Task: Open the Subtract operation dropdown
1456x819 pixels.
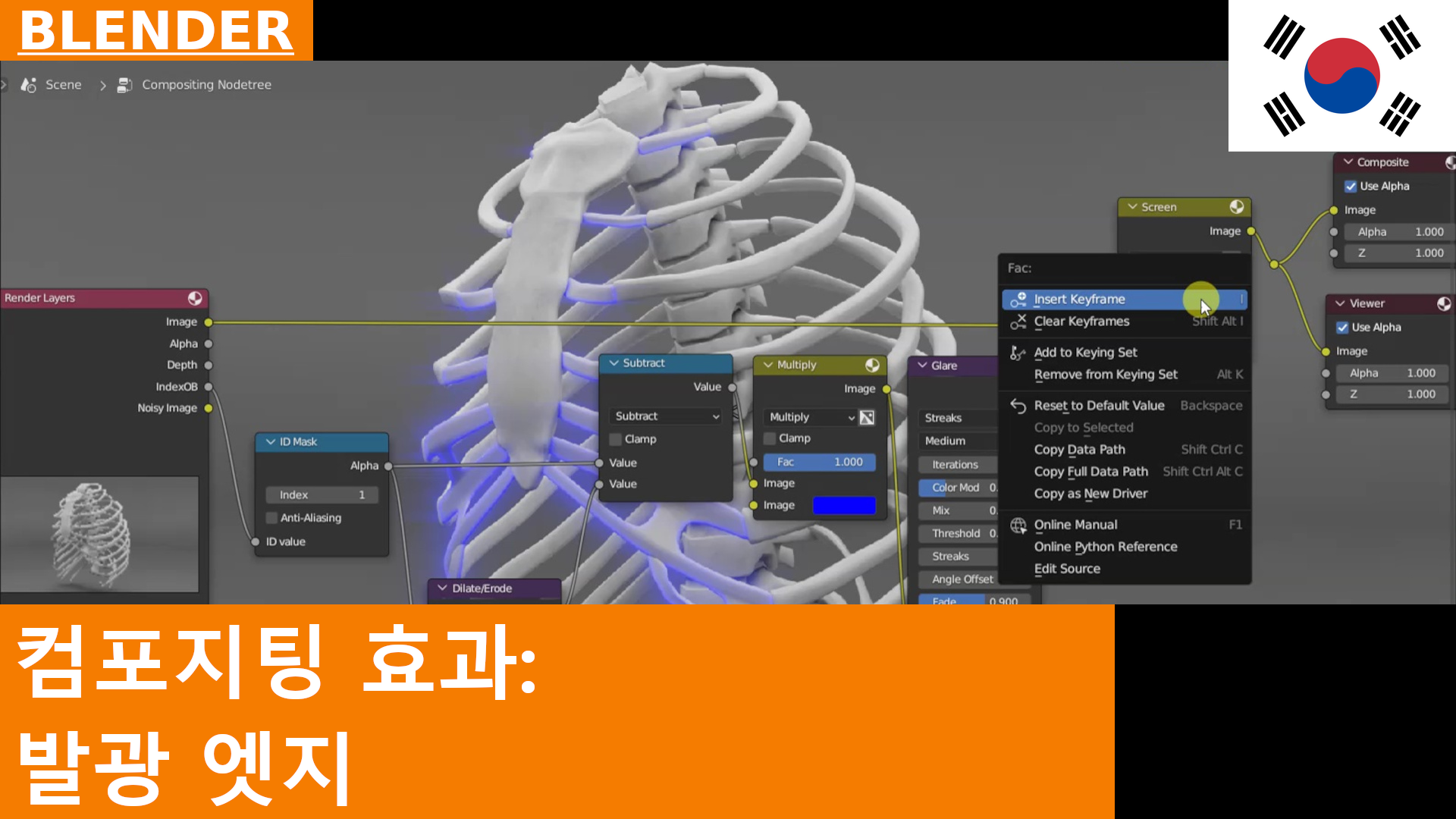Action: (665, 416)
